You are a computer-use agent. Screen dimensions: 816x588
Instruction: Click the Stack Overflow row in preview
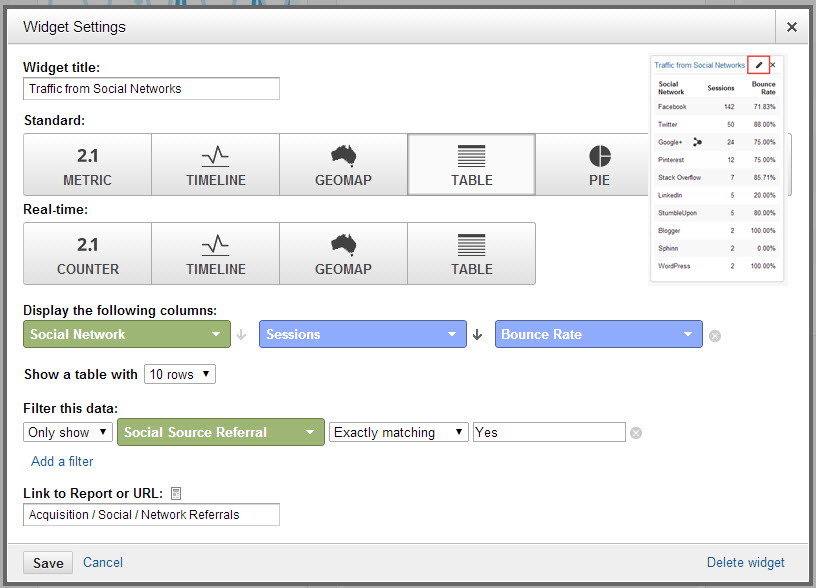717,177
